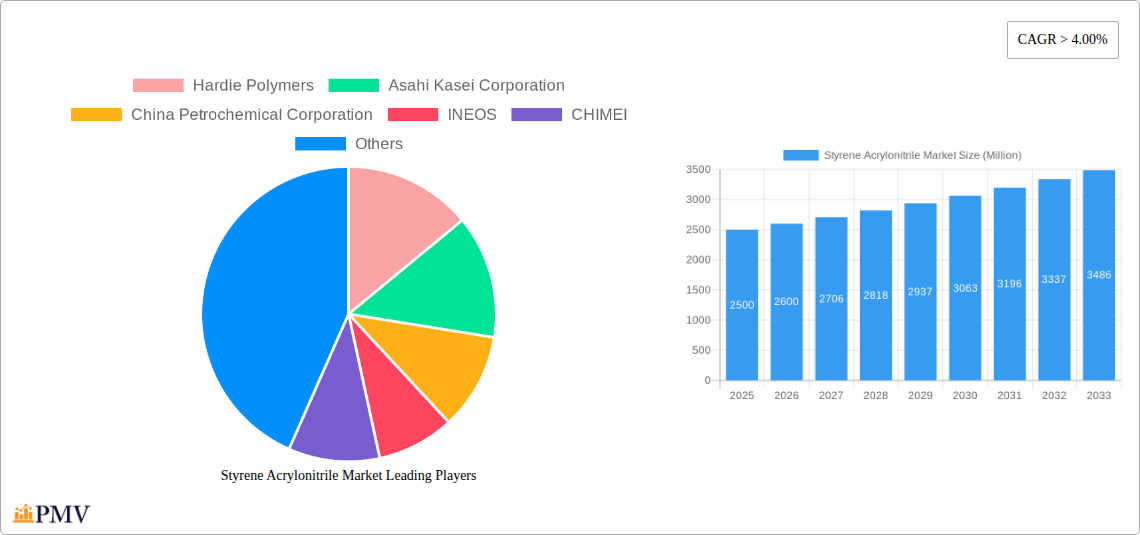
Task: Toggle the China Petrochemical Corporation legend label
Action: 252,115
